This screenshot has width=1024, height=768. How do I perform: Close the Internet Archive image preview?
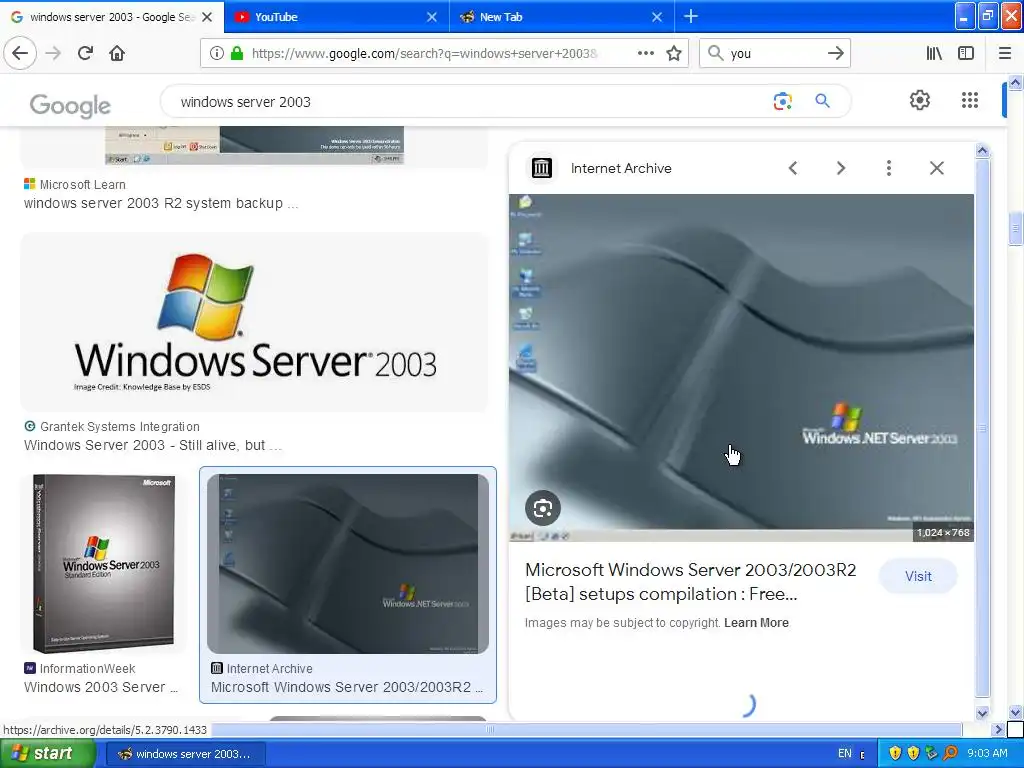click(936, 168)
